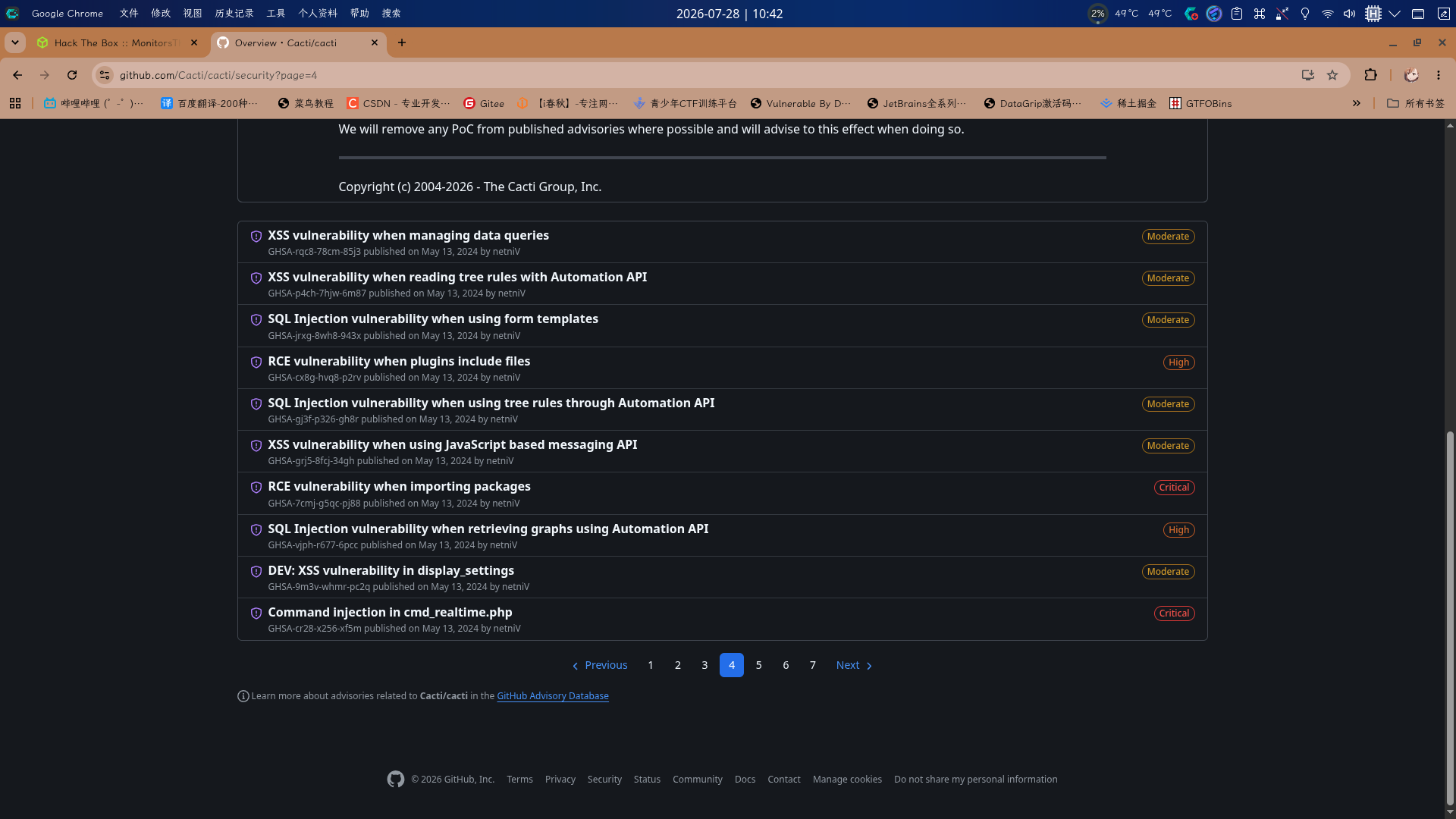The width and height of the screenshot is (1456, 819).
Task: Open Chrome profile avatar
Action: pyautogui.click(x=1411, y=75)
